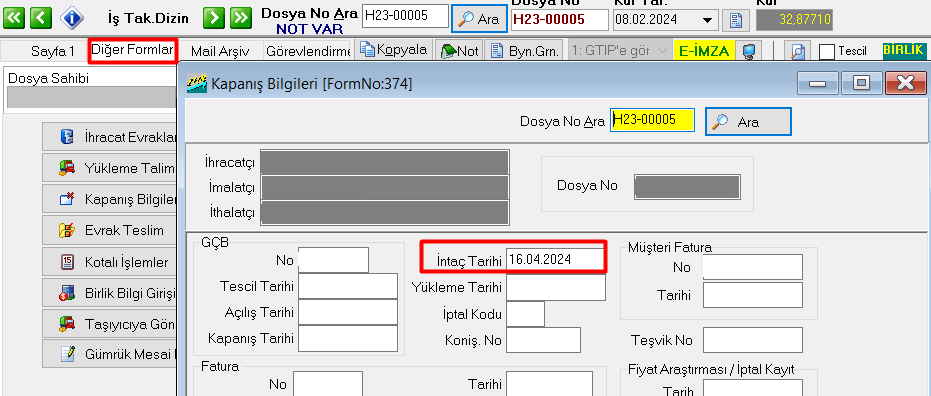This screenshot has height=396, width=931.
Task: Maximize the Kapanış Bilgileri dialog
Action: tap(861, 83)
